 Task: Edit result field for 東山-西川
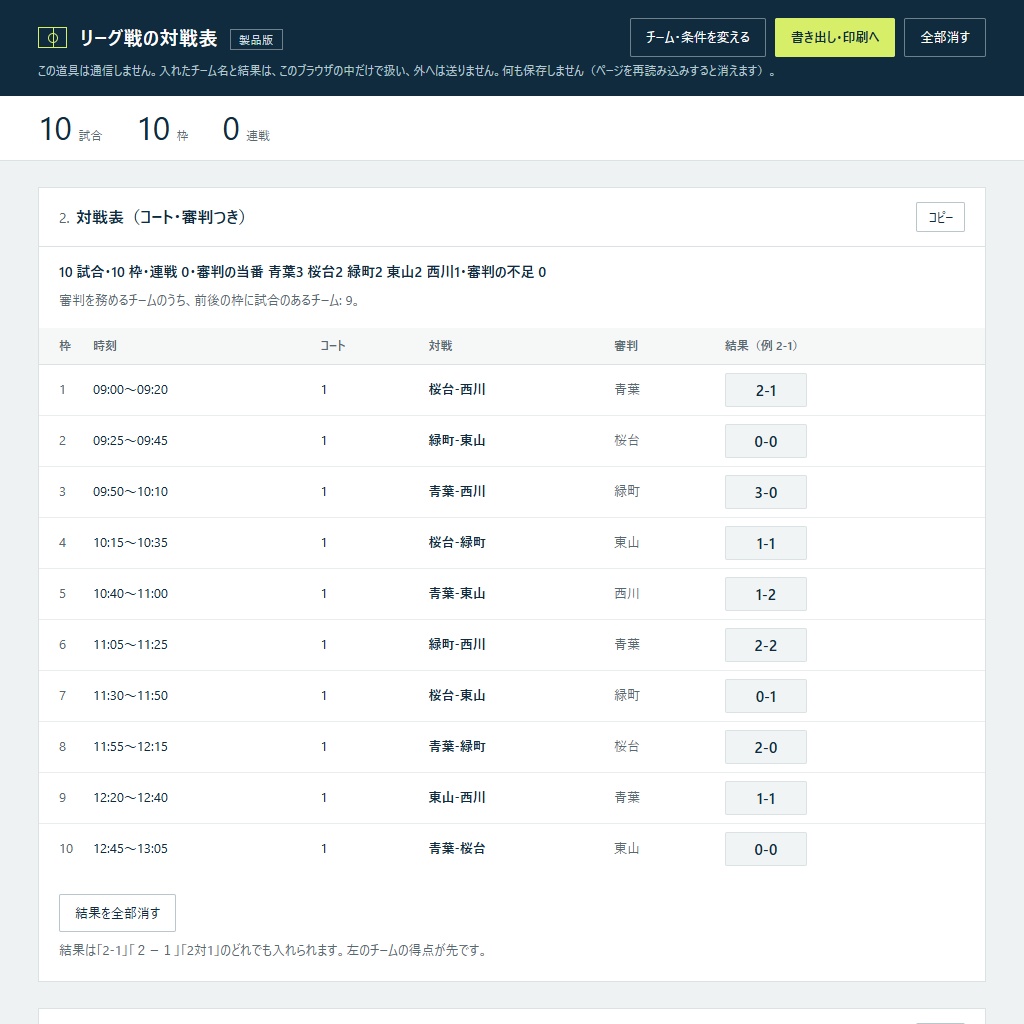click(765, 797)
